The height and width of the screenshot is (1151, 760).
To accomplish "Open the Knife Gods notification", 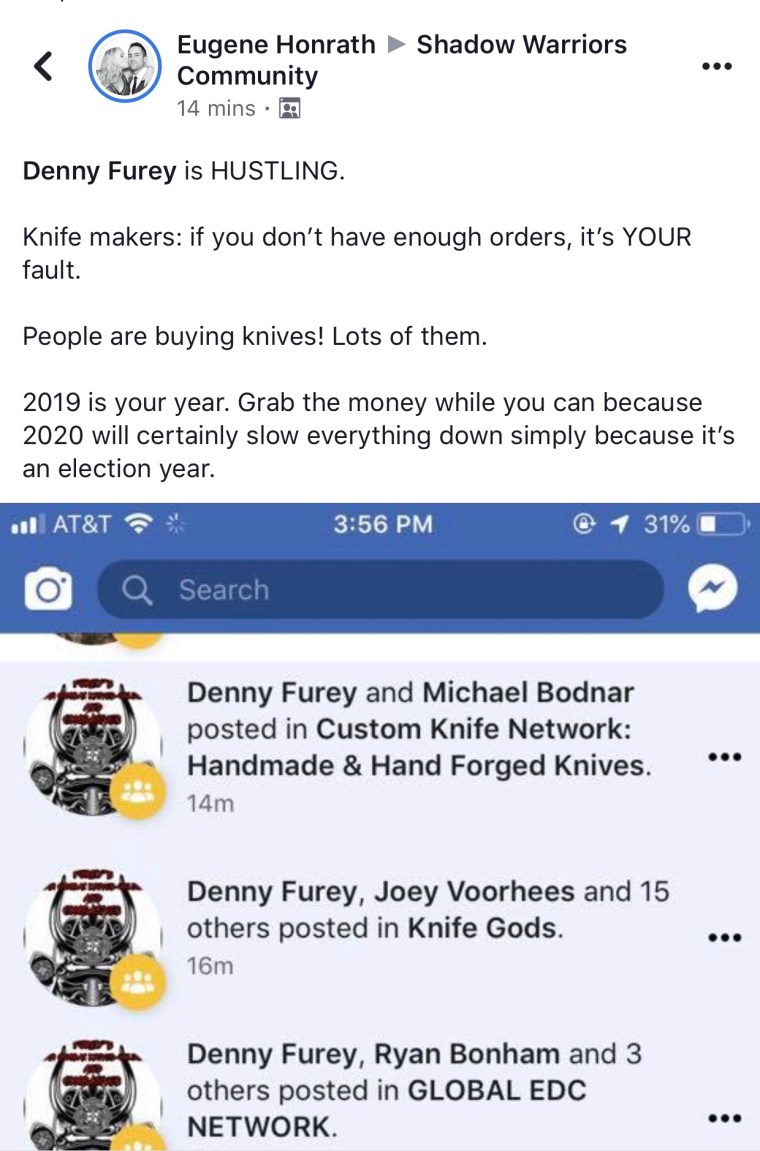I will (380, 929).
